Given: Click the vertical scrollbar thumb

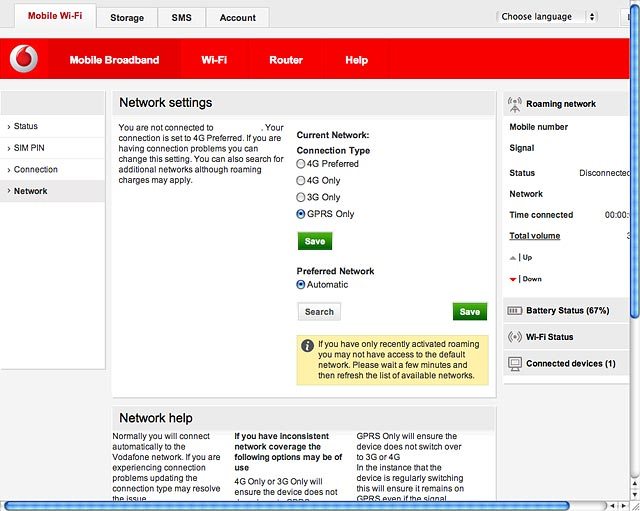Looking at the screenshot, I should click(x=635, y=161).
